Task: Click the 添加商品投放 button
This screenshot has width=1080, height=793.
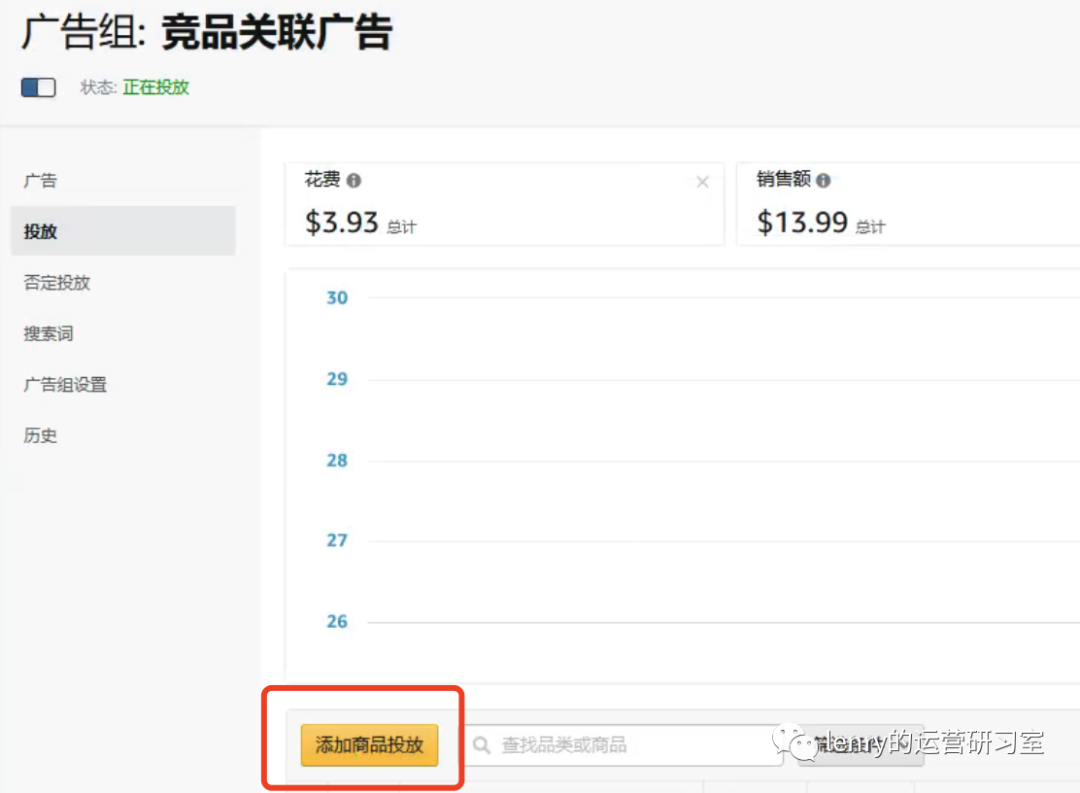Action: pyautogui.click(x=369, y=745)
